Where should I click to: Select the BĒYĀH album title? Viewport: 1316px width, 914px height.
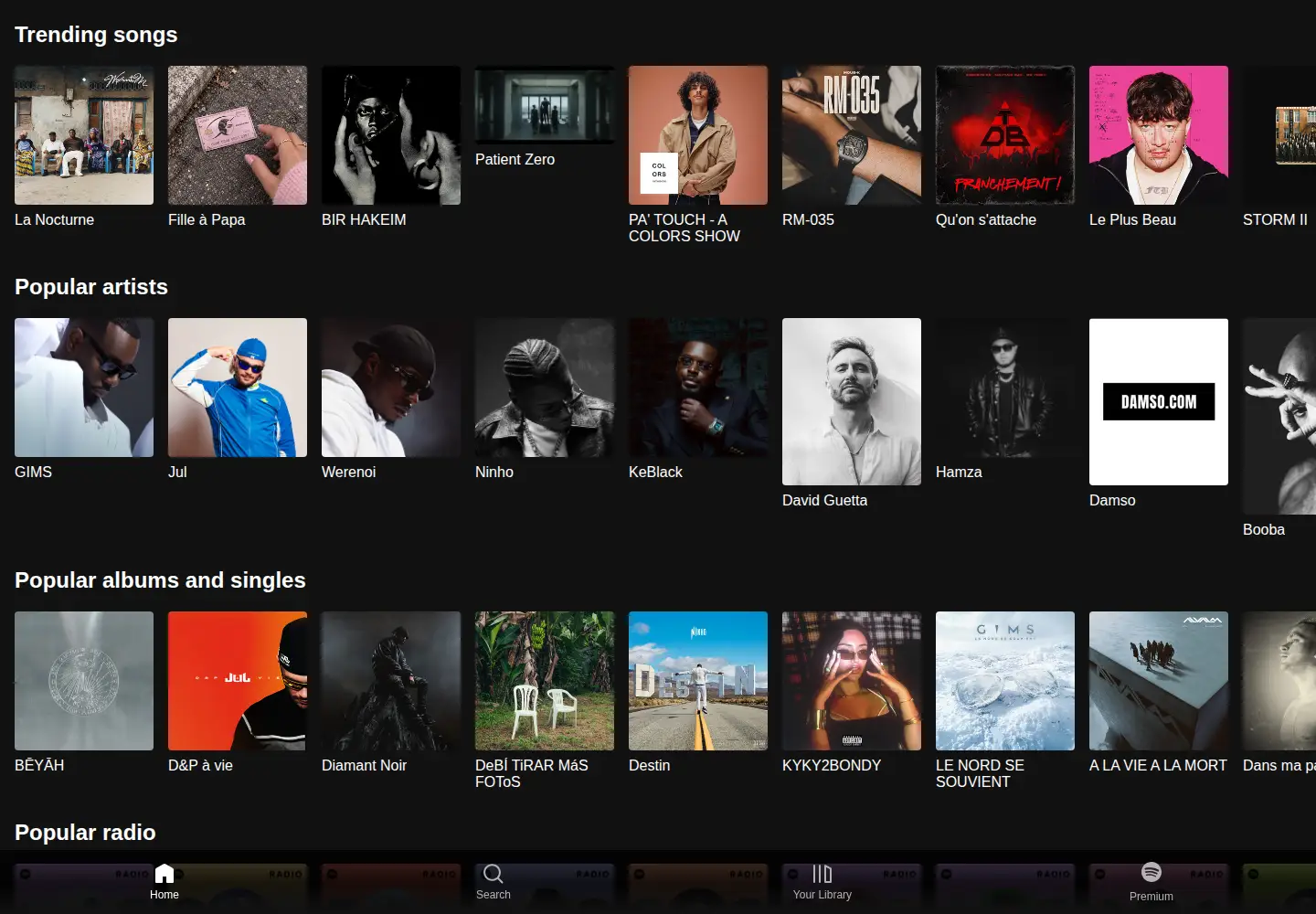[39, 765]
